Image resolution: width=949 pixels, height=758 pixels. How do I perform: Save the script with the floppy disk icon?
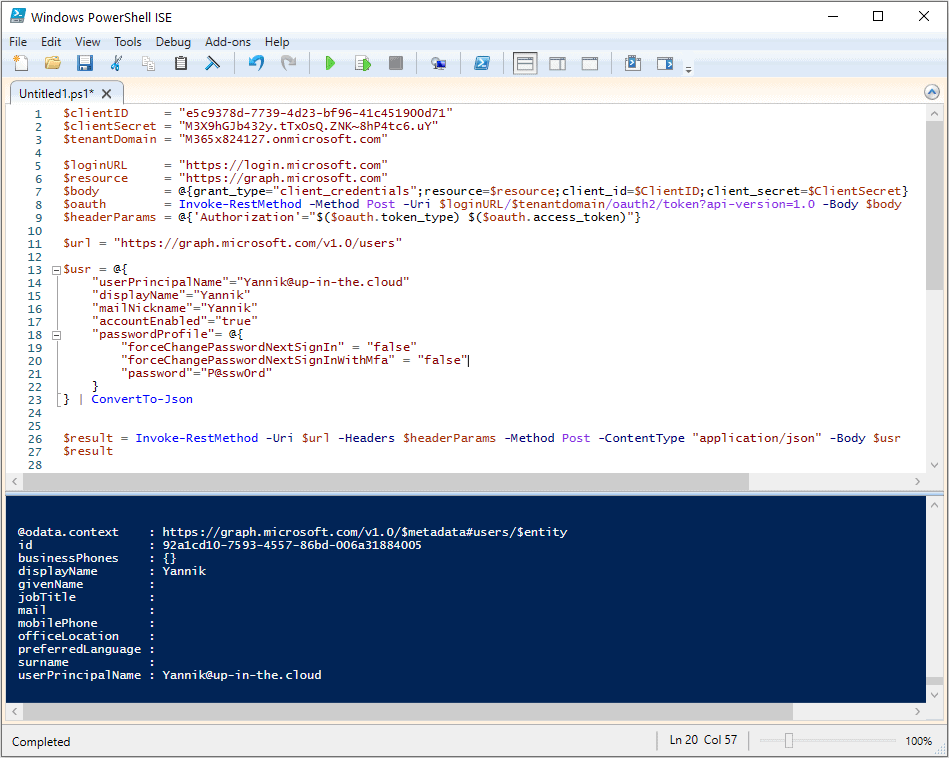pyautogui.click(x=85, y=63)
